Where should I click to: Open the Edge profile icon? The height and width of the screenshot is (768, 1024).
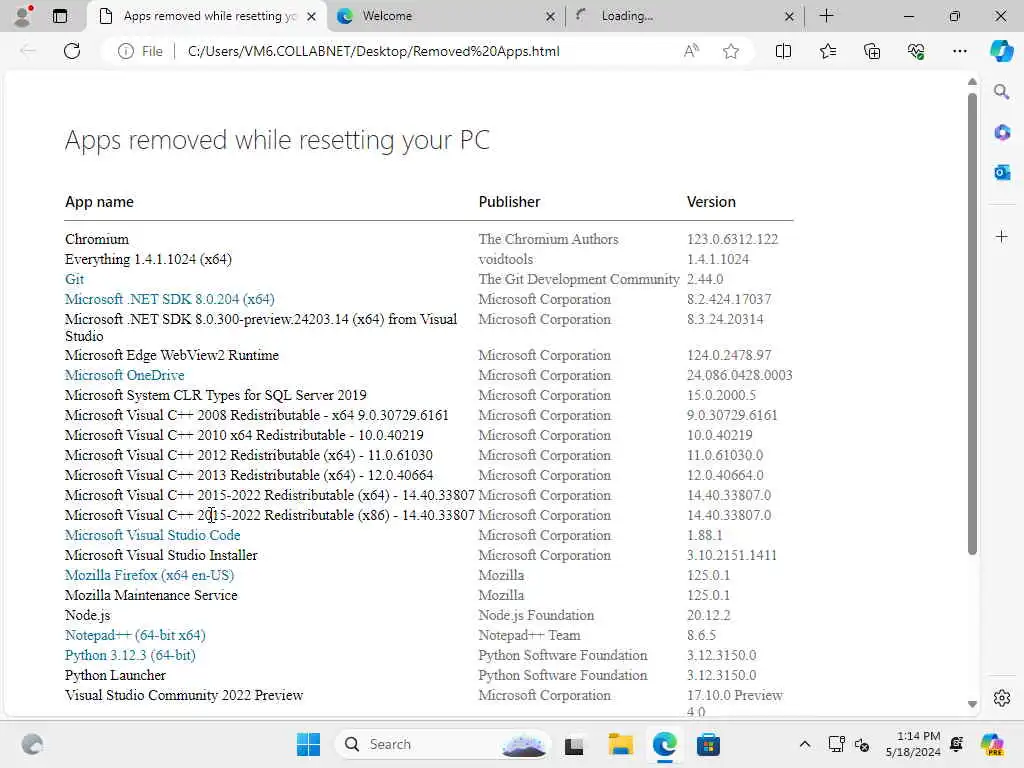(24, 16)
